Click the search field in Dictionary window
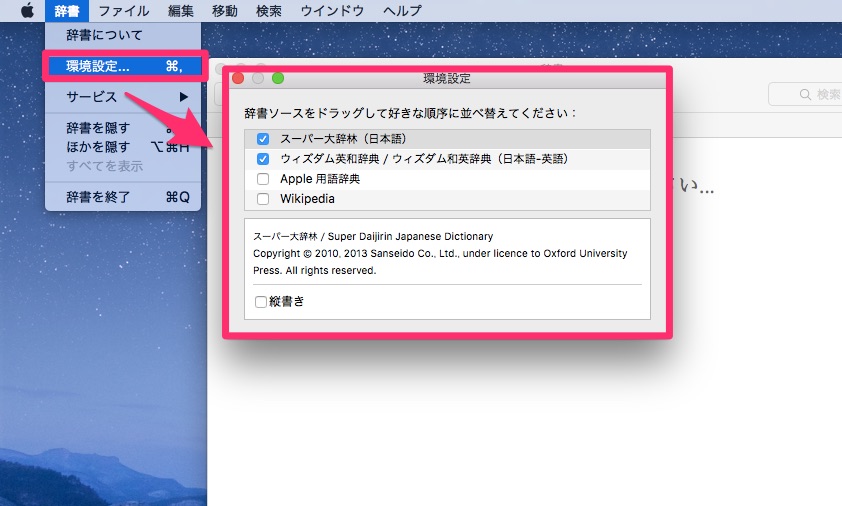 click(x=805, y=95)
